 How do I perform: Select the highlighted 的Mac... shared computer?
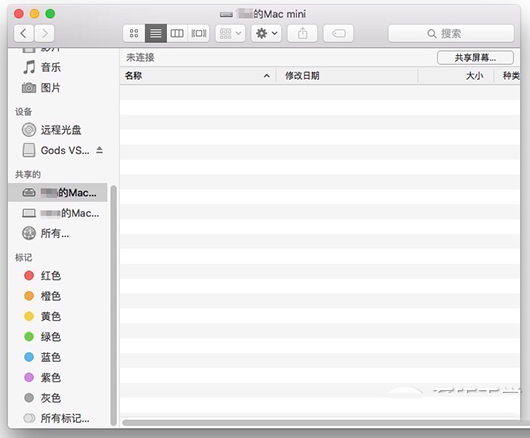coord(57,193)
